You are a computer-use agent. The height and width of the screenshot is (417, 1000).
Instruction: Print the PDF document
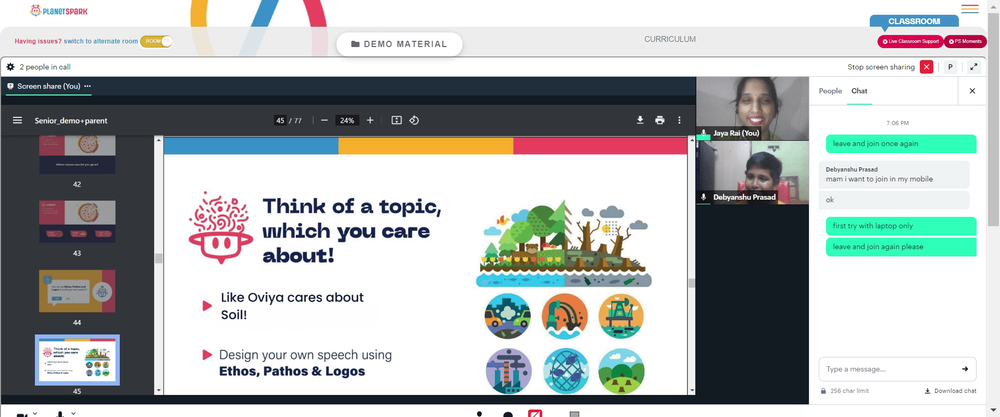(659, 121)
